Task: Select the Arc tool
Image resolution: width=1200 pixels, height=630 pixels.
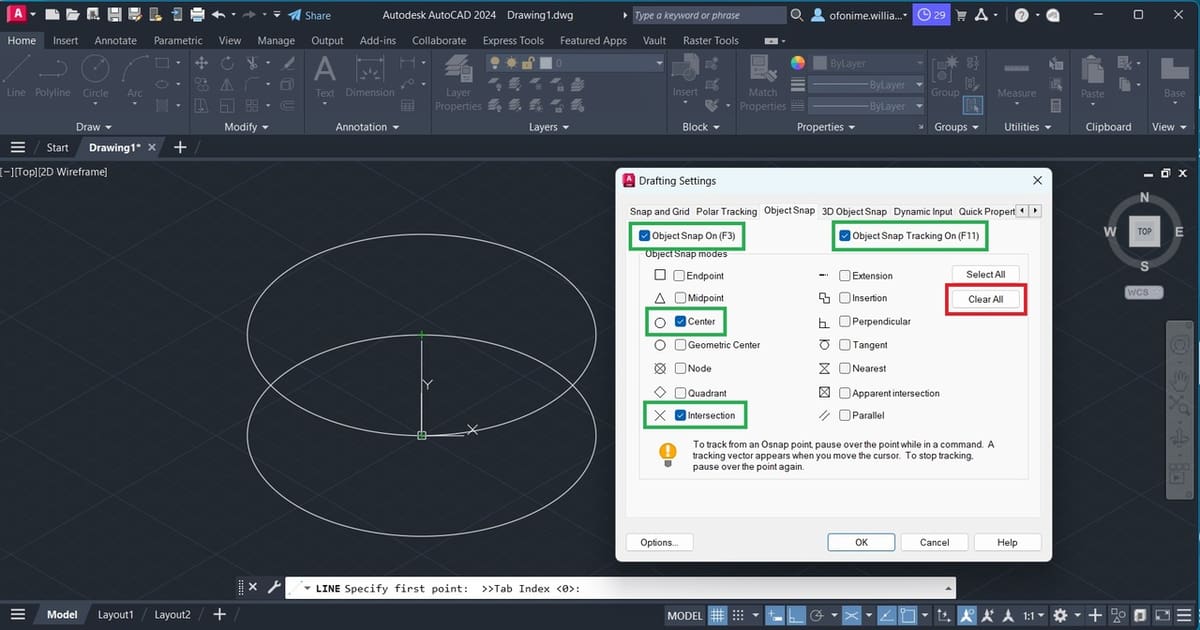Action: click(x=135, y=75)
